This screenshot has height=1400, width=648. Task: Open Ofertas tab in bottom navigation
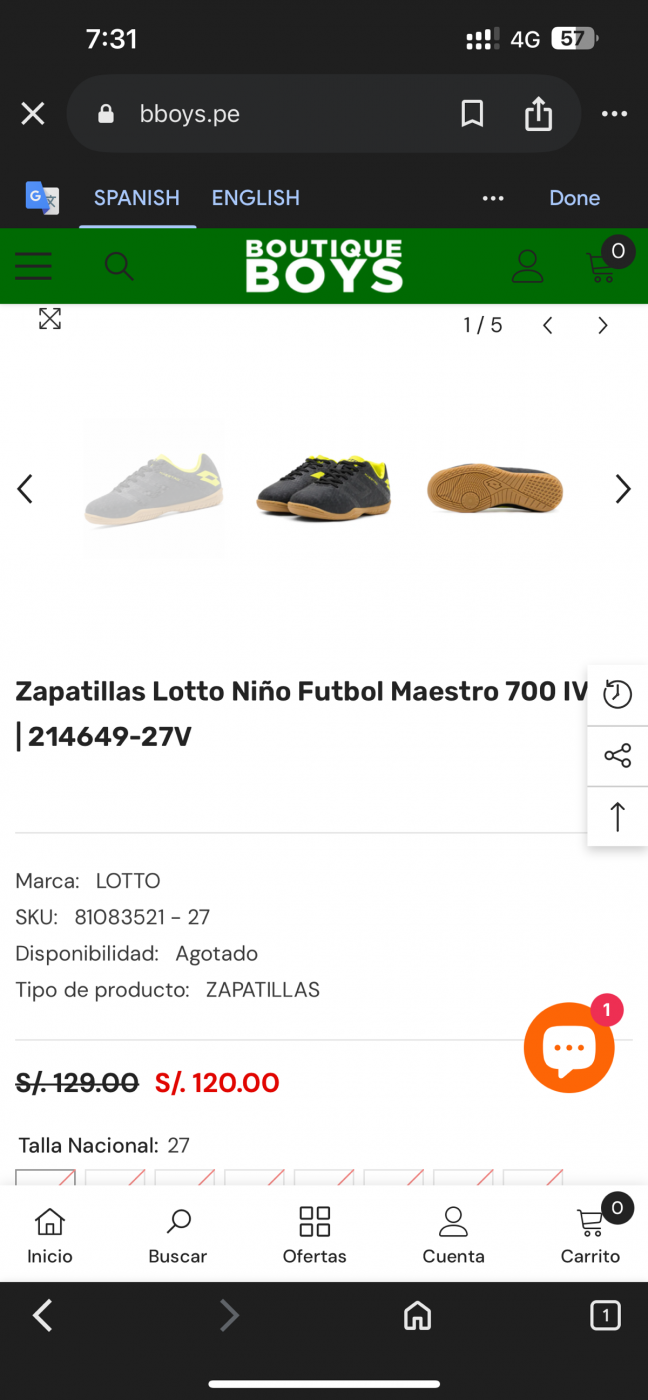pyautogui.click(x=314, y=1235)
